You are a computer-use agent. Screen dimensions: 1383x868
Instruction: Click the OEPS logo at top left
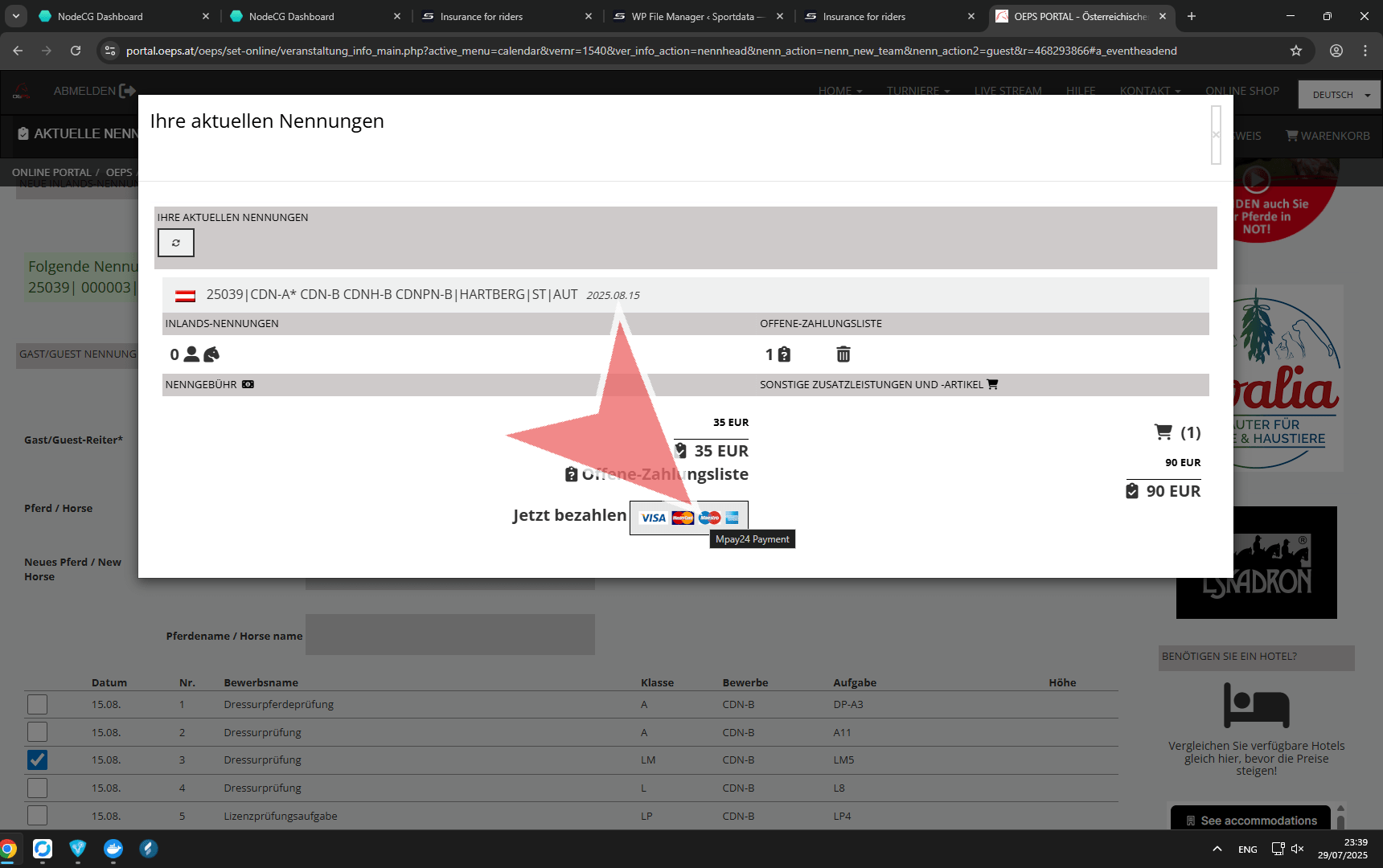tap(22, 92)
